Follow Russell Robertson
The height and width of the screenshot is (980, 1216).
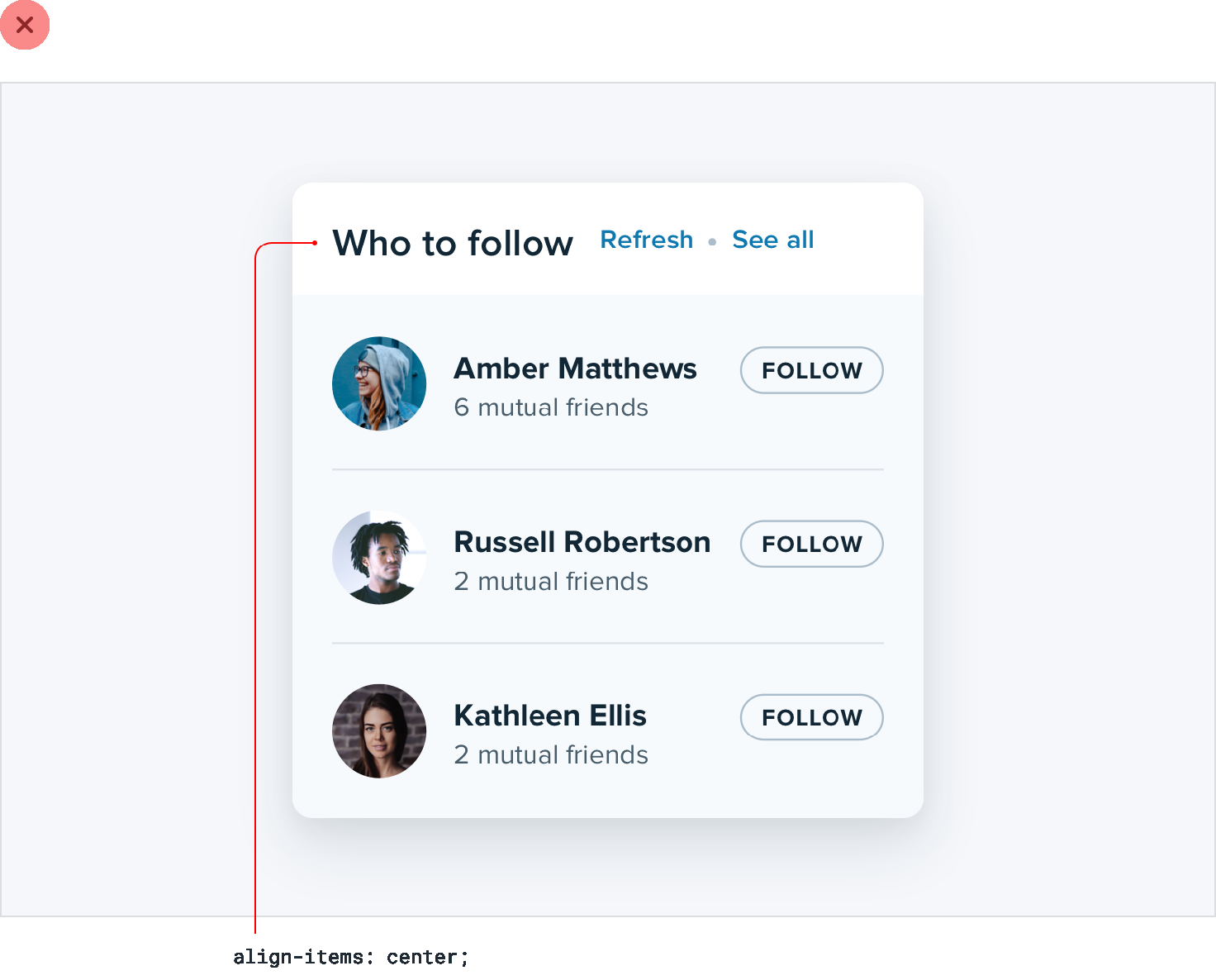point(811,544)
